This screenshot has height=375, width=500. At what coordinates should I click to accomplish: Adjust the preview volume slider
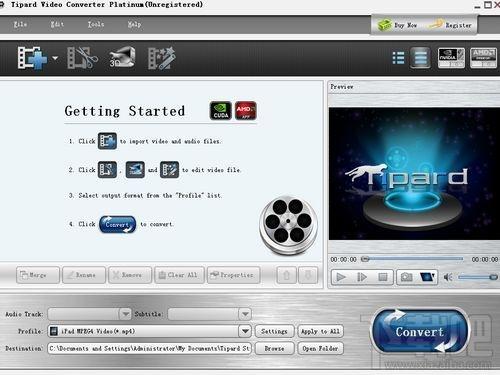(x=478, y=277)
